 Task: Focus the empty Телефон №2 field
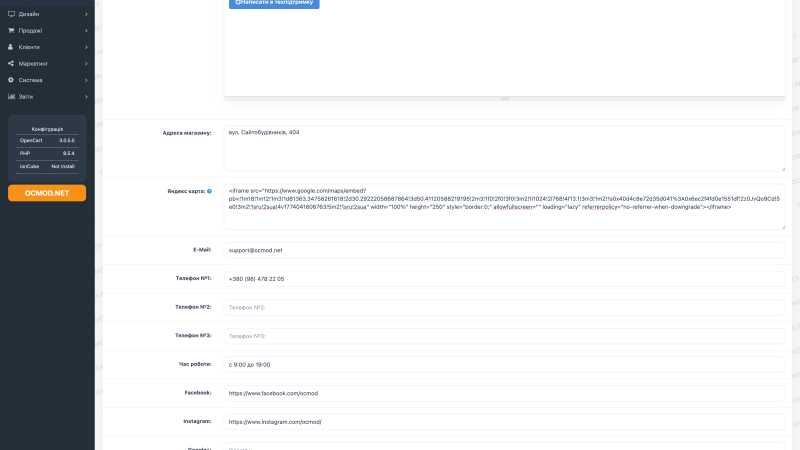coord(505,308)
